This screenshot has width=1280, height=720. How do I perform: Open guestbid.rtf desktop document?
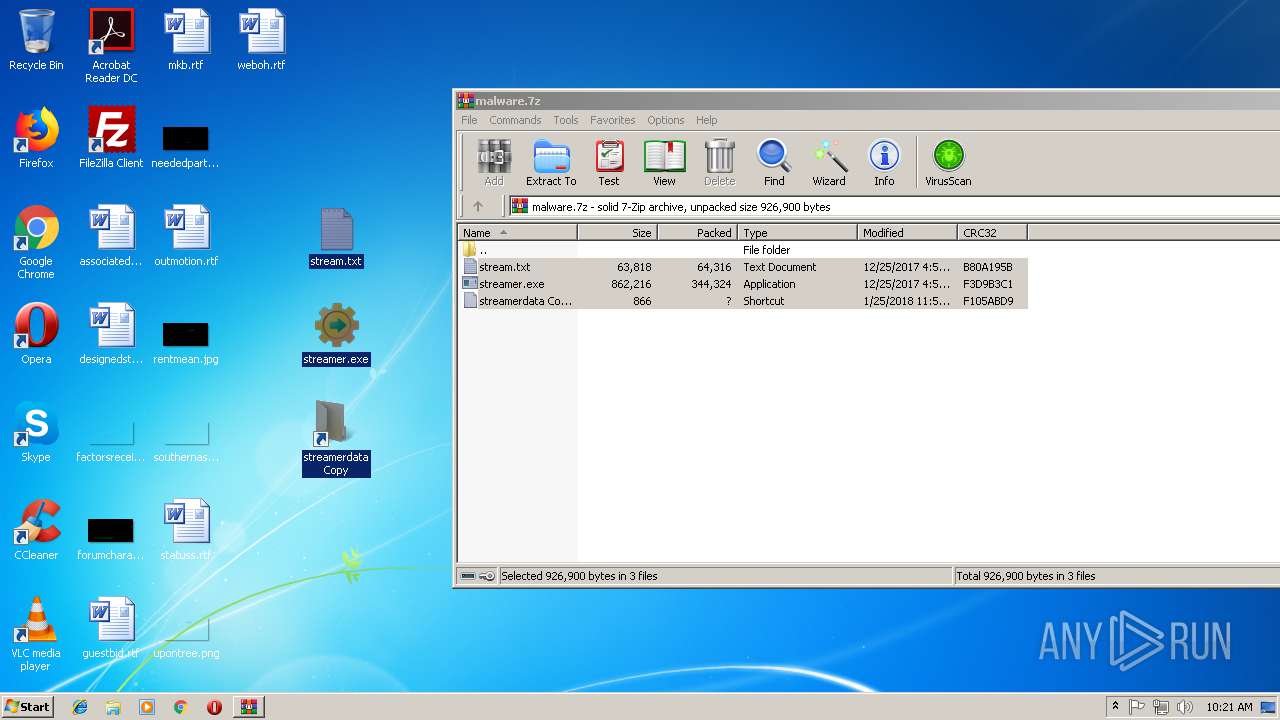111,628
